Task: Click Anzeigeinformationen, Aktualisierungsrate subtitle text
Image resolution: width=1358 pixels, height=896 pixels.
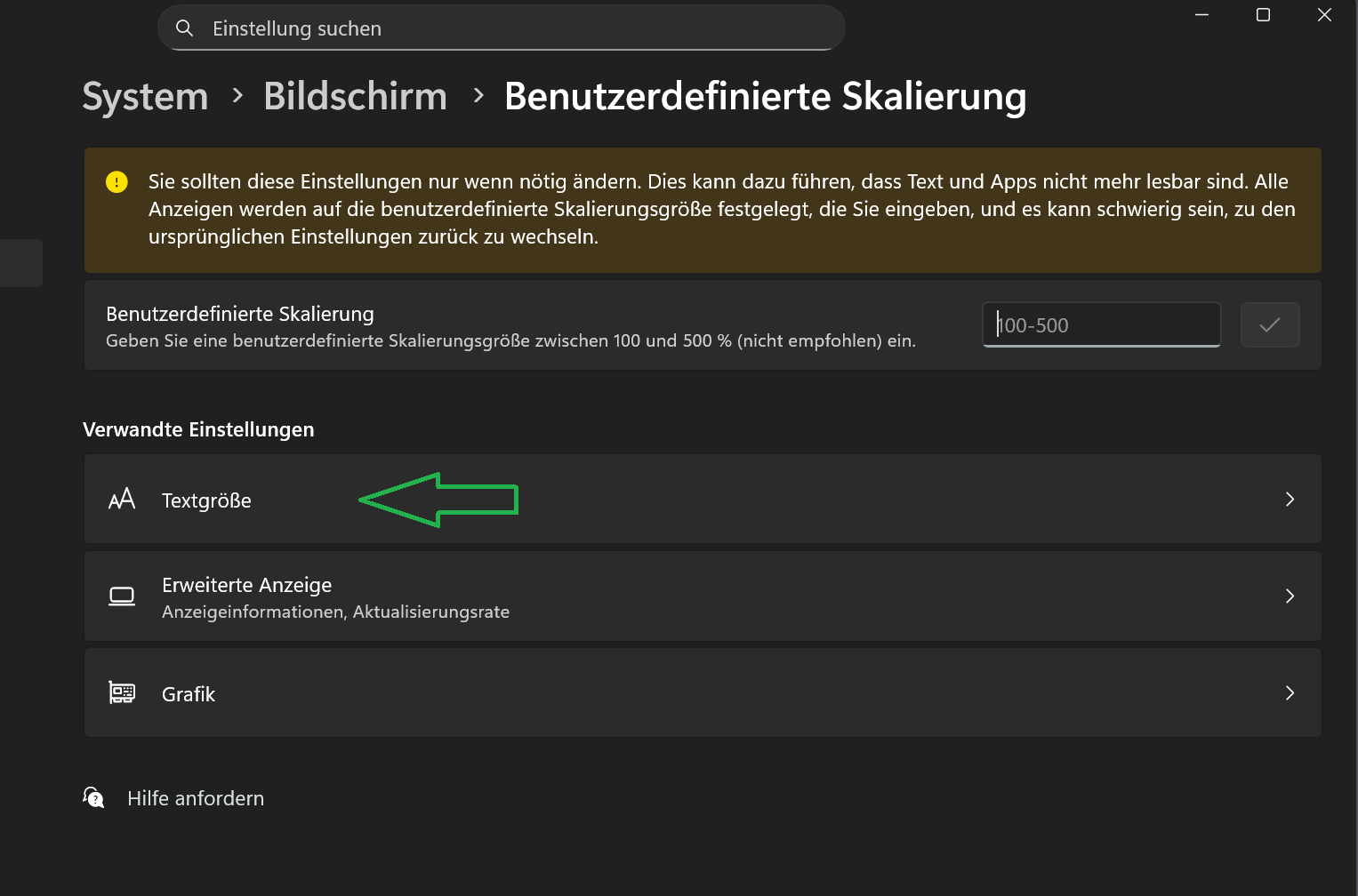Action: tap(335, 612)
